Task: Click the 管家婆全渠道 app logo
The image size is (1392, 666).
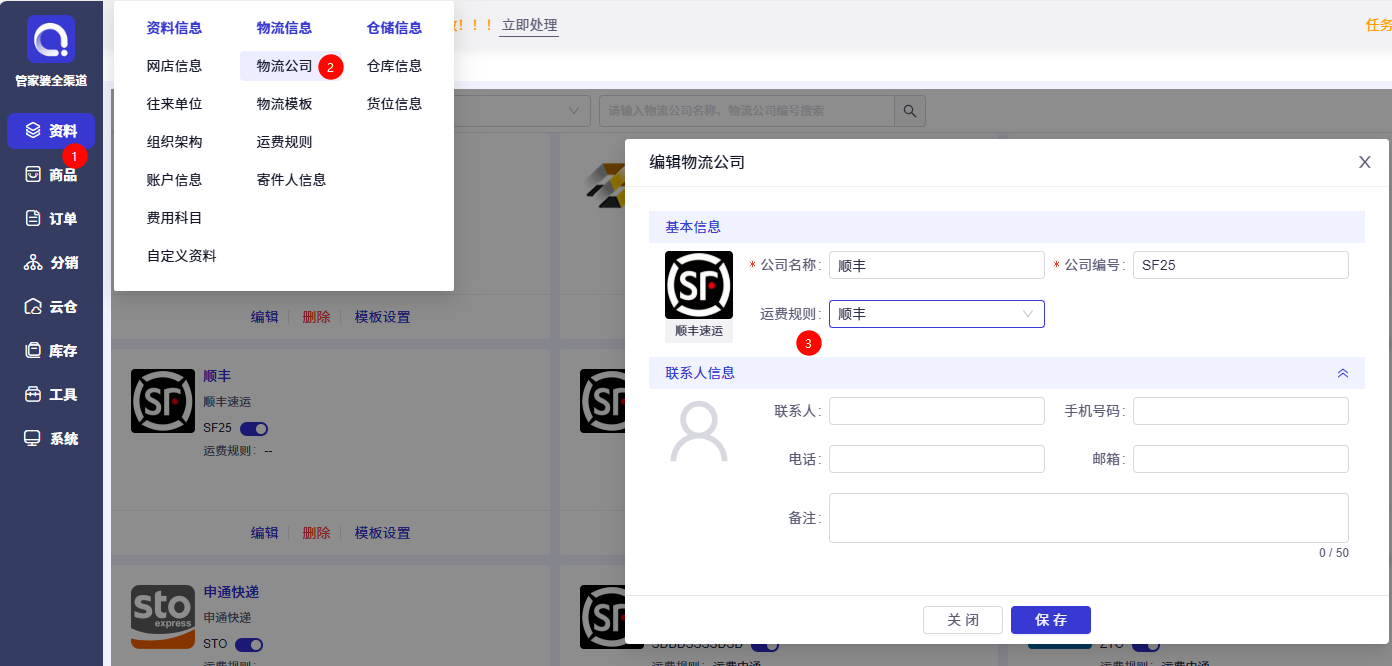Action: coord(51,40)
